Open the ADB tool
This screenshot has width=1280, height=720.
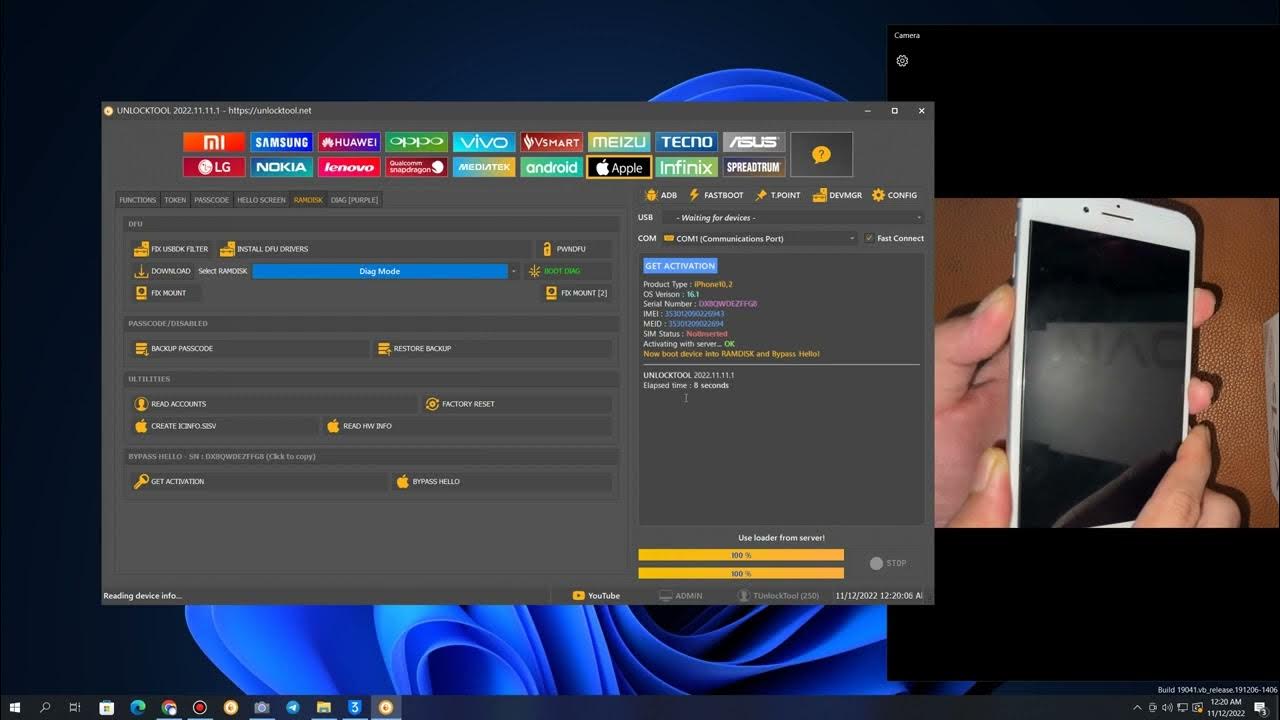tap(661, 195)
